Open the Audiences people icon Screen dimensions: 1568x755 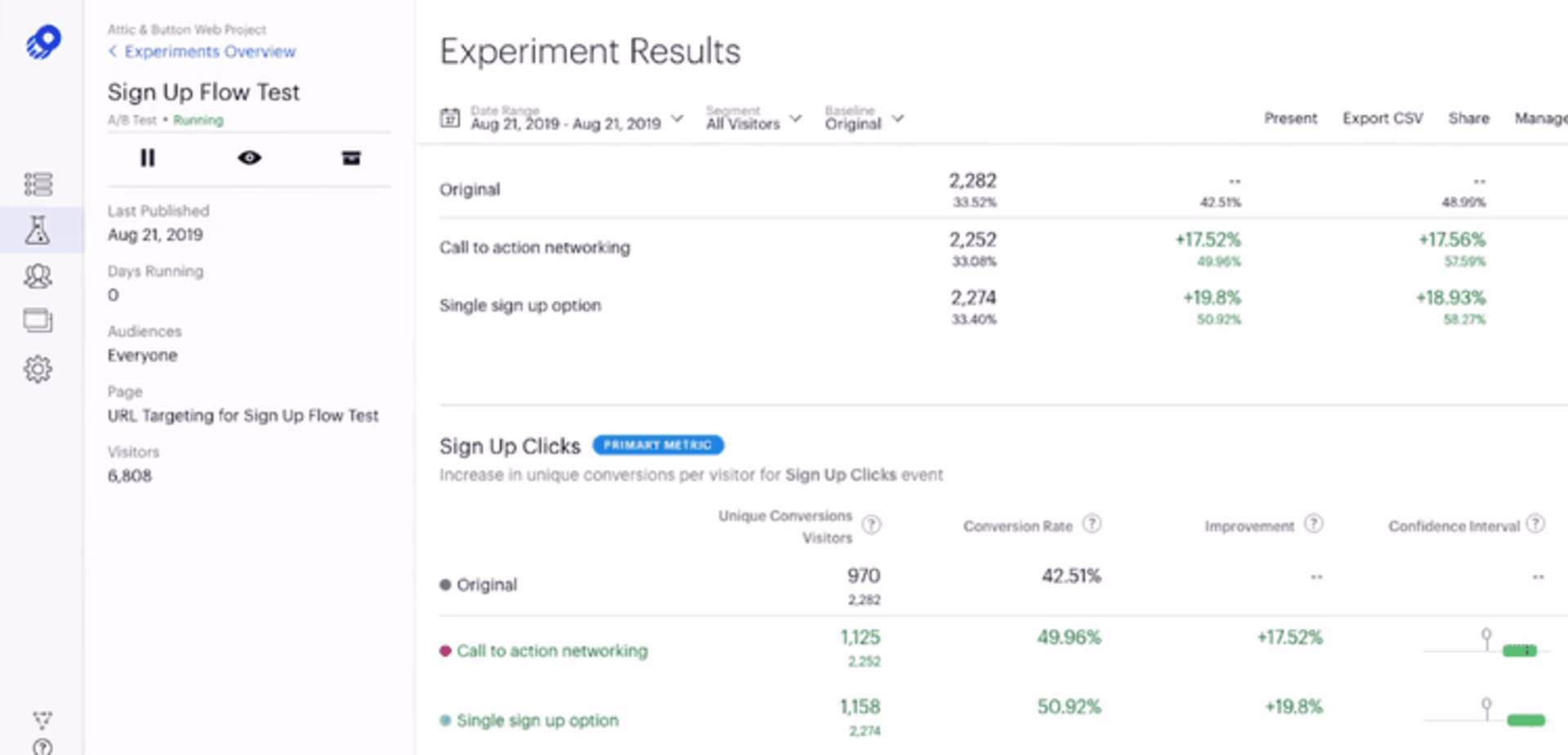coord(39,275)
